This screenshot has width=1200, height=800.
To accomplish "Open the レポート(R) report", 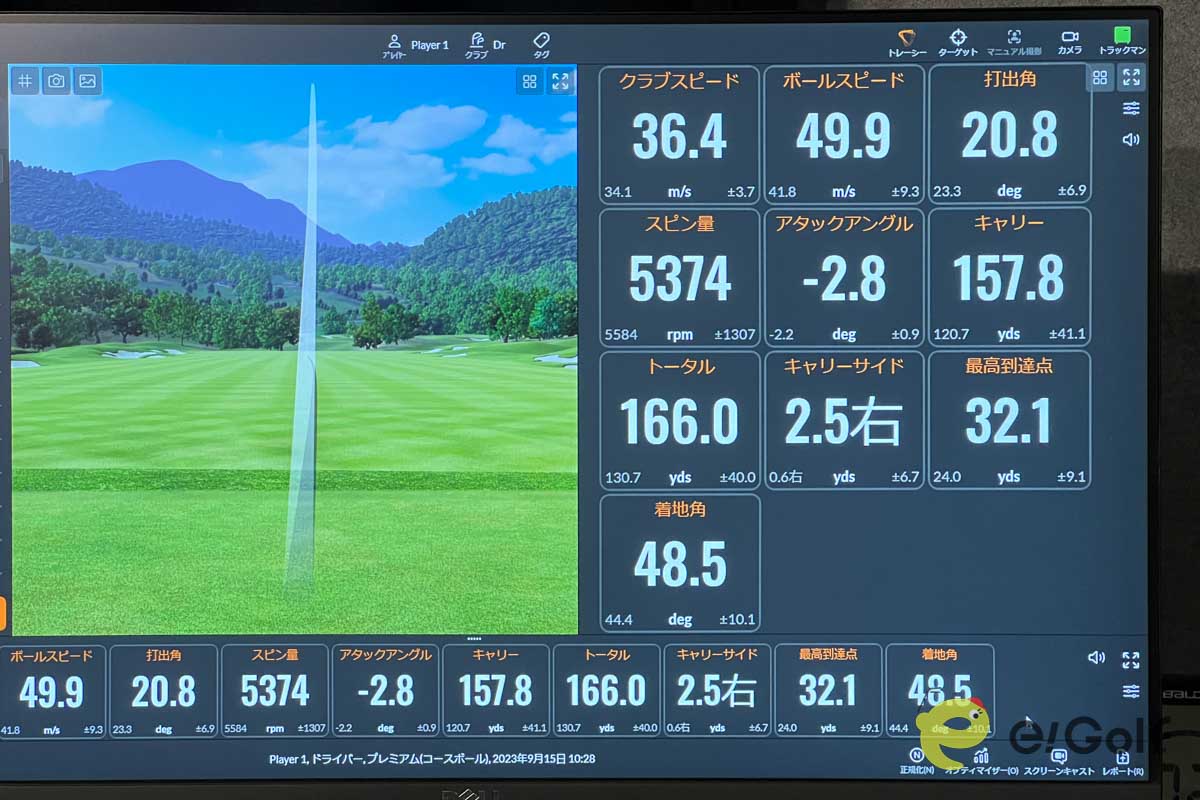I will pyautogui.click(x=1123, y=762).
